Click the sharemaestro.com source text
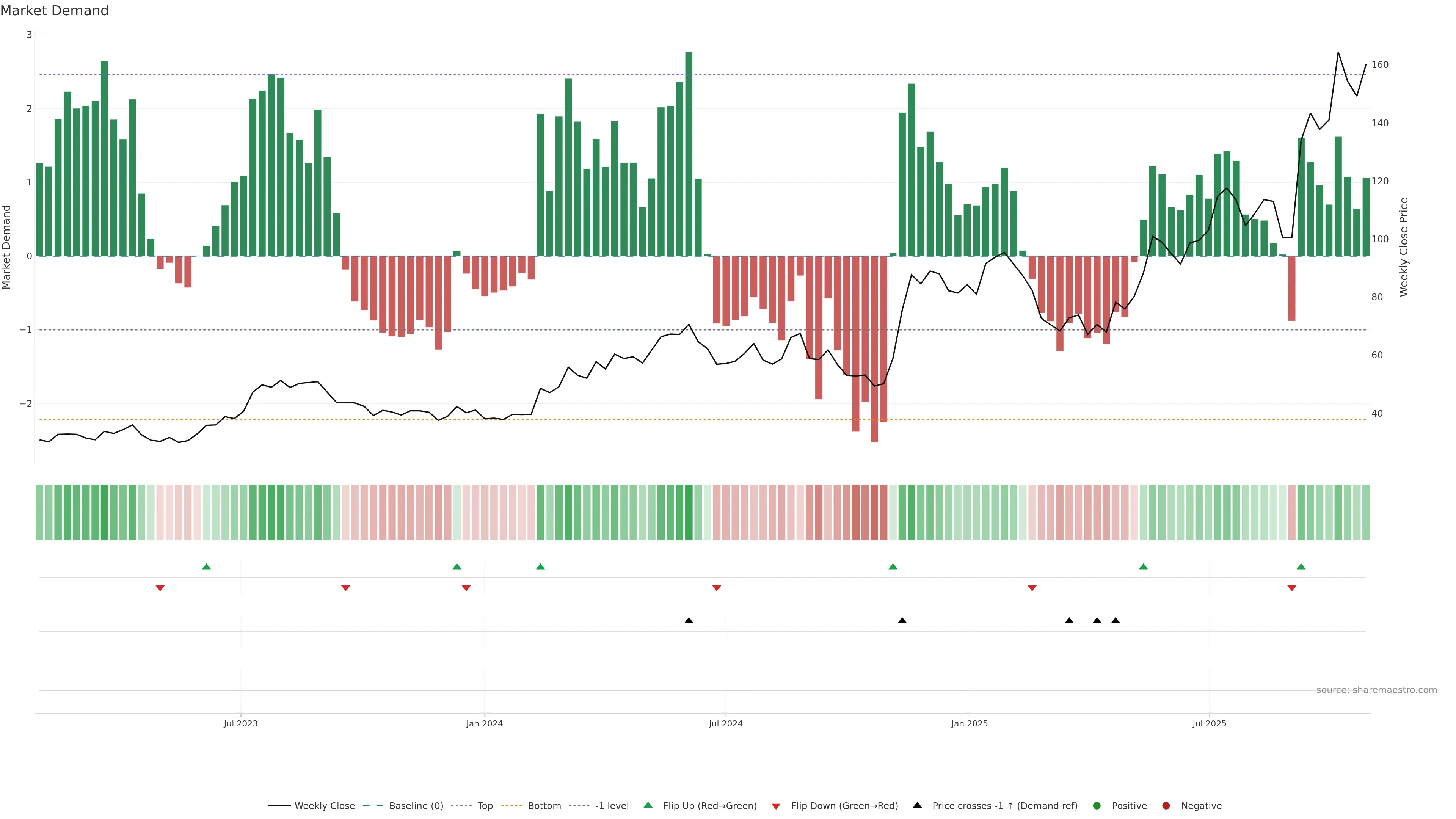The height and width of the screenshot is (819, 1456). point(1376,690)
